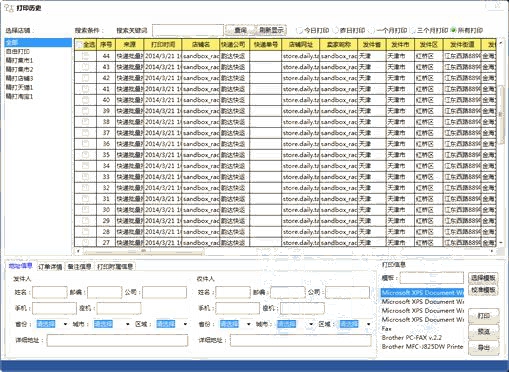Click the 选择模板 button
The image size is (509, 372).
[x=483, y=278]
